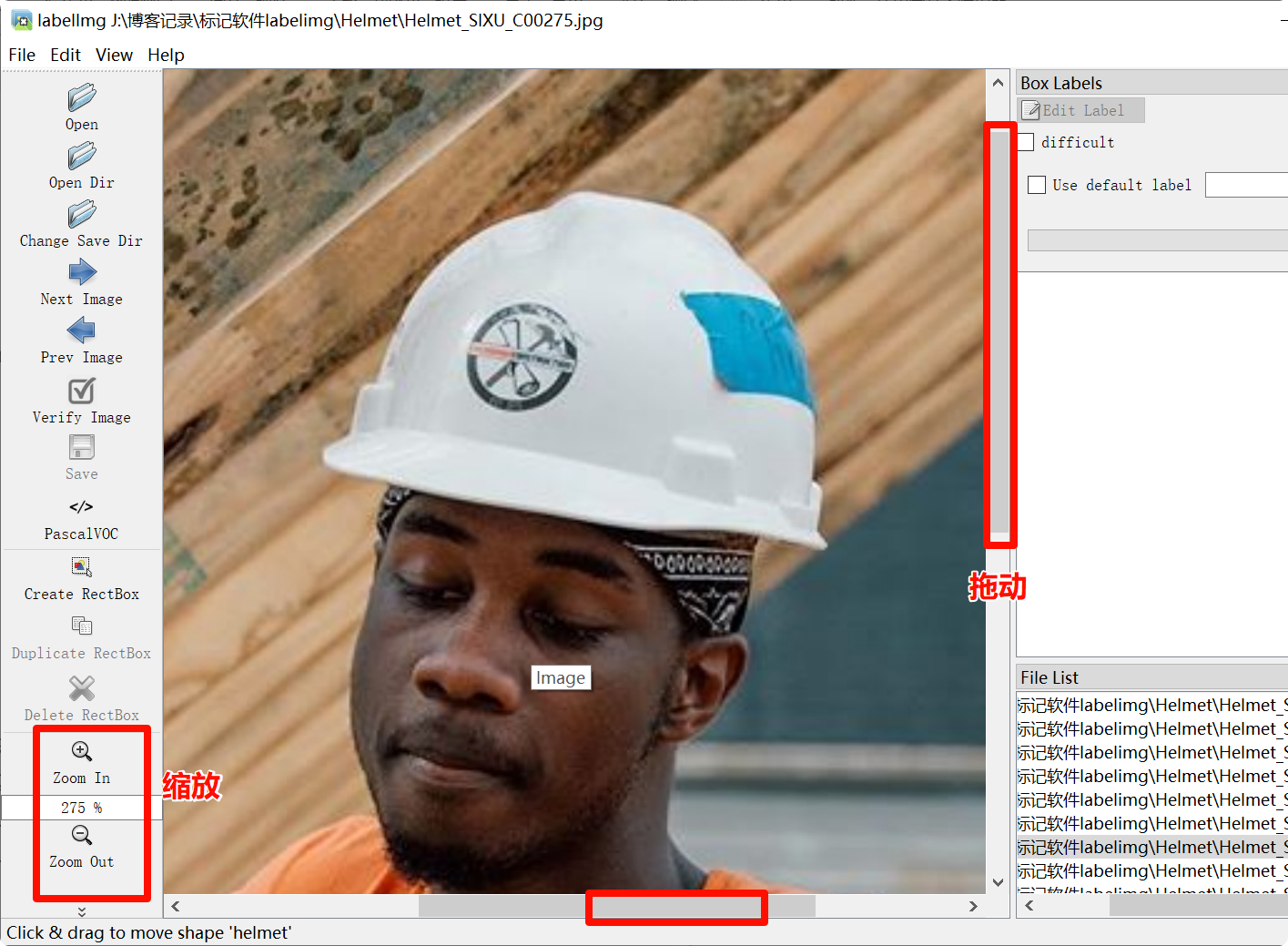Image resolution: width=1288 pixels, height=946 pixels.
Task: Select second file in File List
Action: tap(1152, 728)
